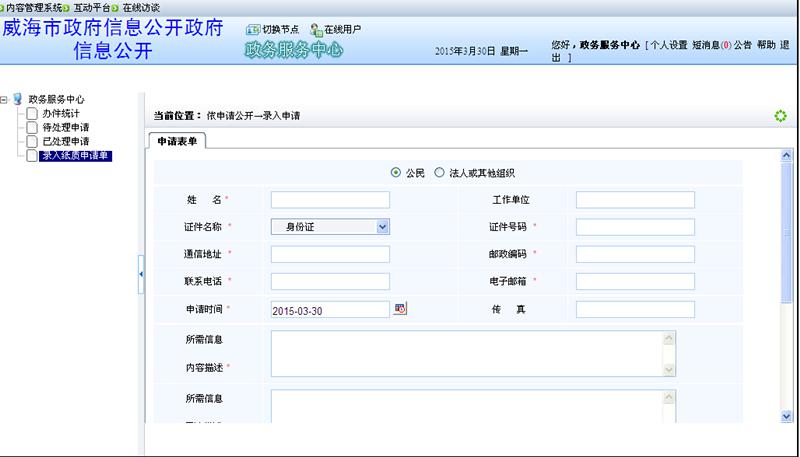Collapse the left sidebar using splitter arrow
Image resolution: width=800 pixels, height=457 pixels.
(141, 273)
